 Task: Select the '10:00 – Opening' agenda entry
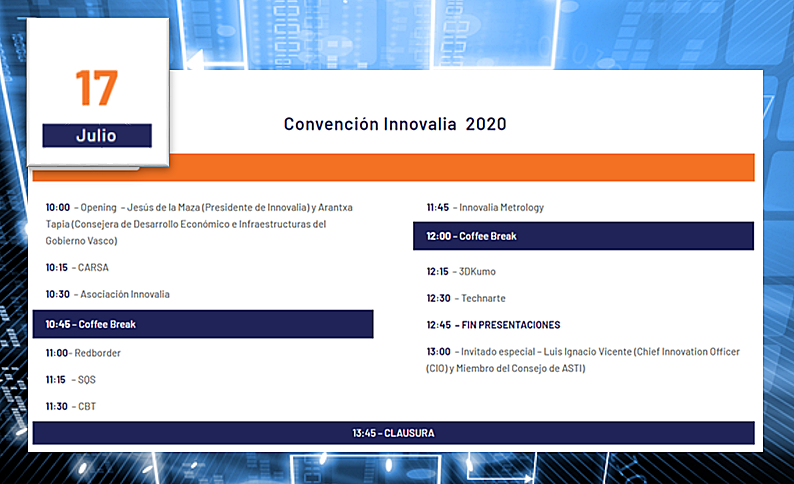point(200,224)
